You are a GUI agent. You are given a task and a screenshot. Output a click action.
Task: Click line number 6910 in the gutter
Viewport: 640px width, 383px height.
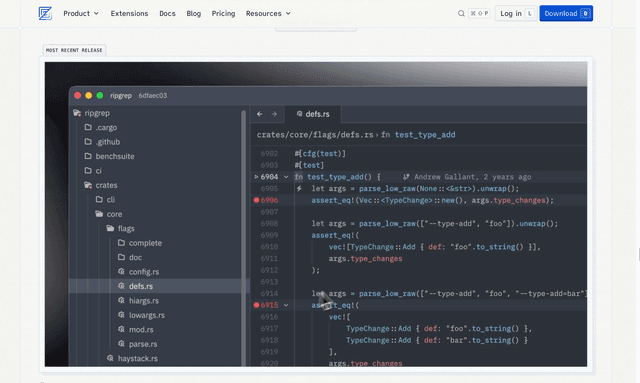pos(269,247)
